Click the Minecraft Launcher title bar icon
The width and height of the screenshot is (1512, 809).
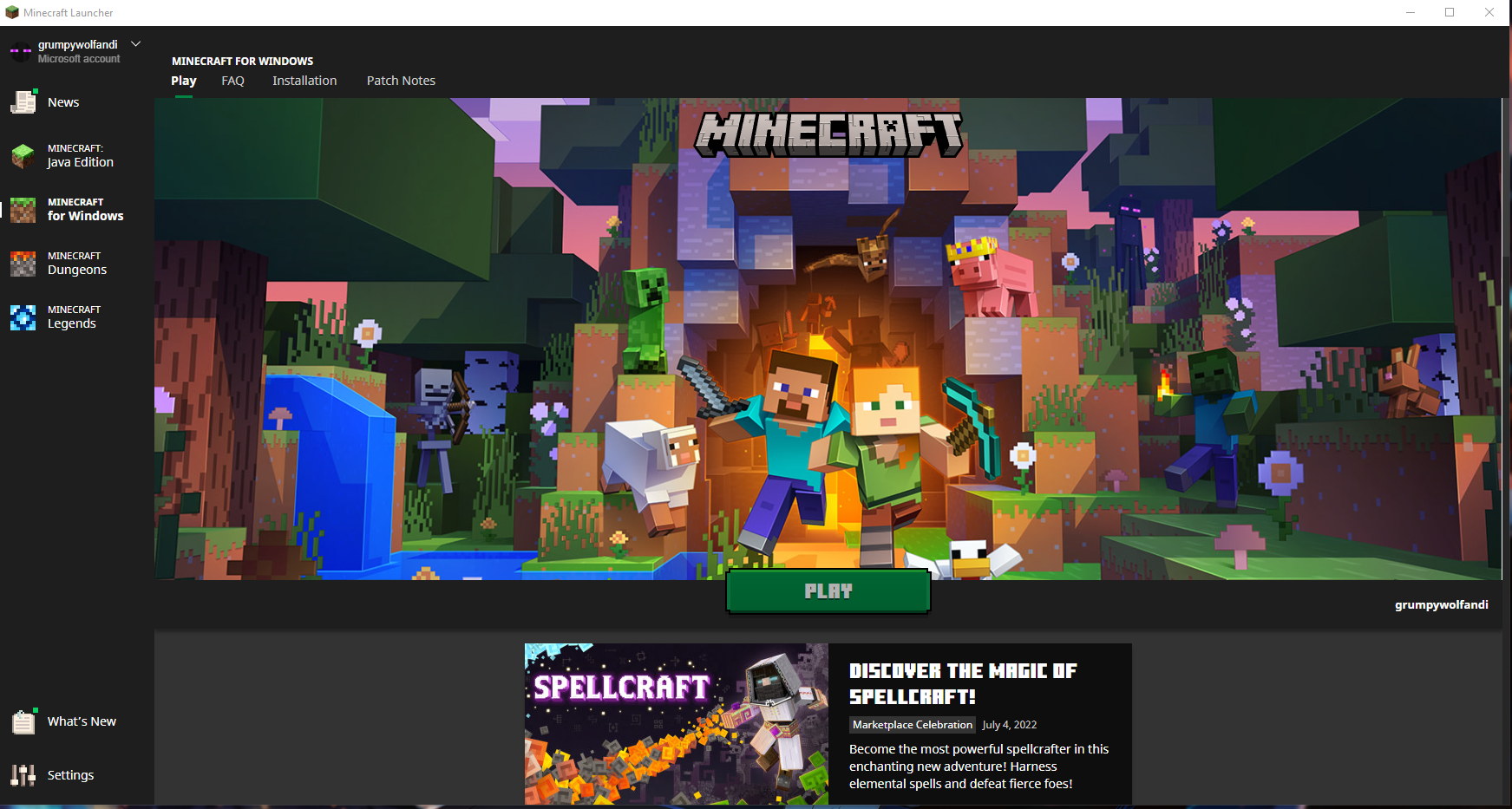12,13
